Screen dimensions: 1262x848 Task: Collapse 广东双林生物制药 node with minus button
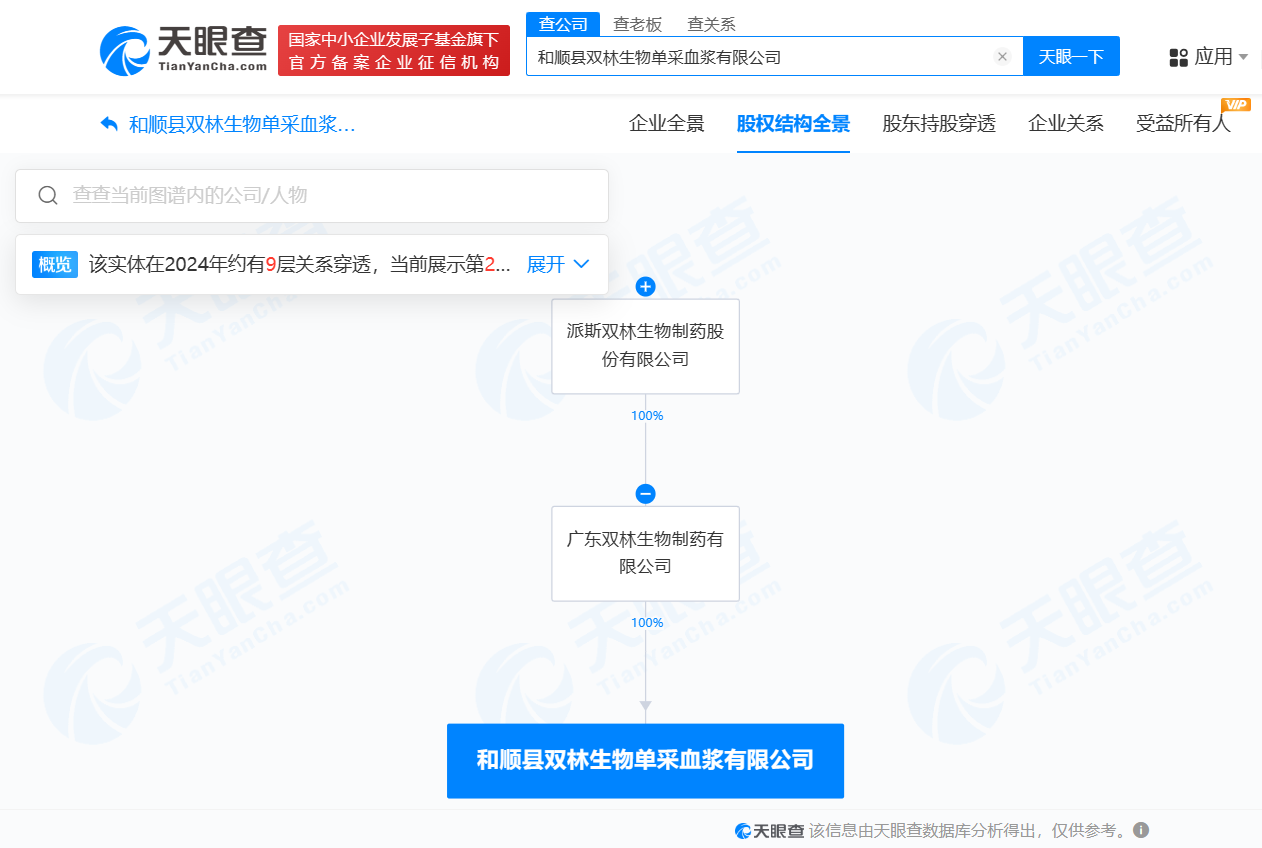[645, 493]
